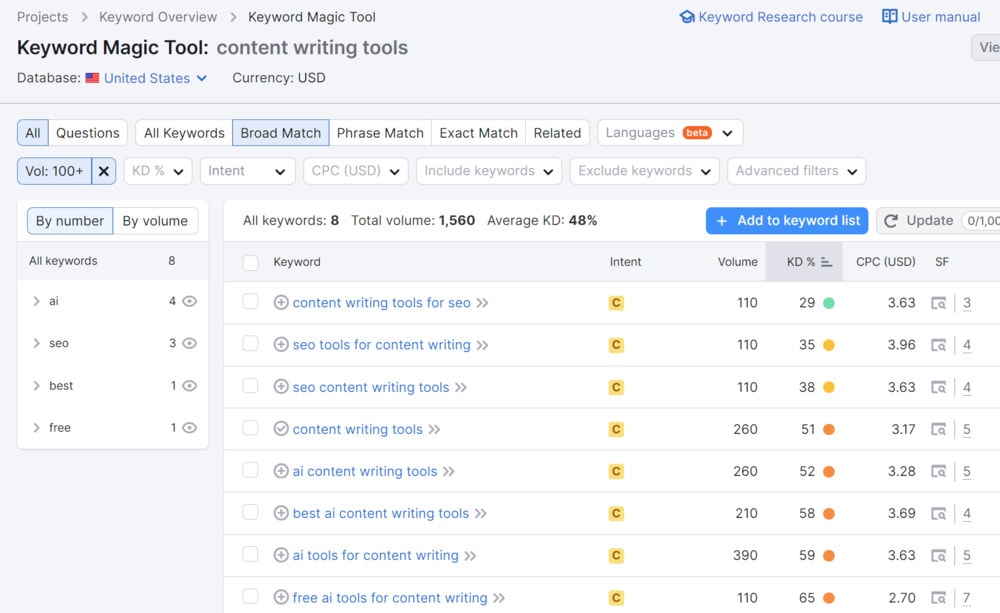1000x613 pixels.
Task: Open SERP view icon in the 3.17 CPC row
Action: click(x=938, y=429)
